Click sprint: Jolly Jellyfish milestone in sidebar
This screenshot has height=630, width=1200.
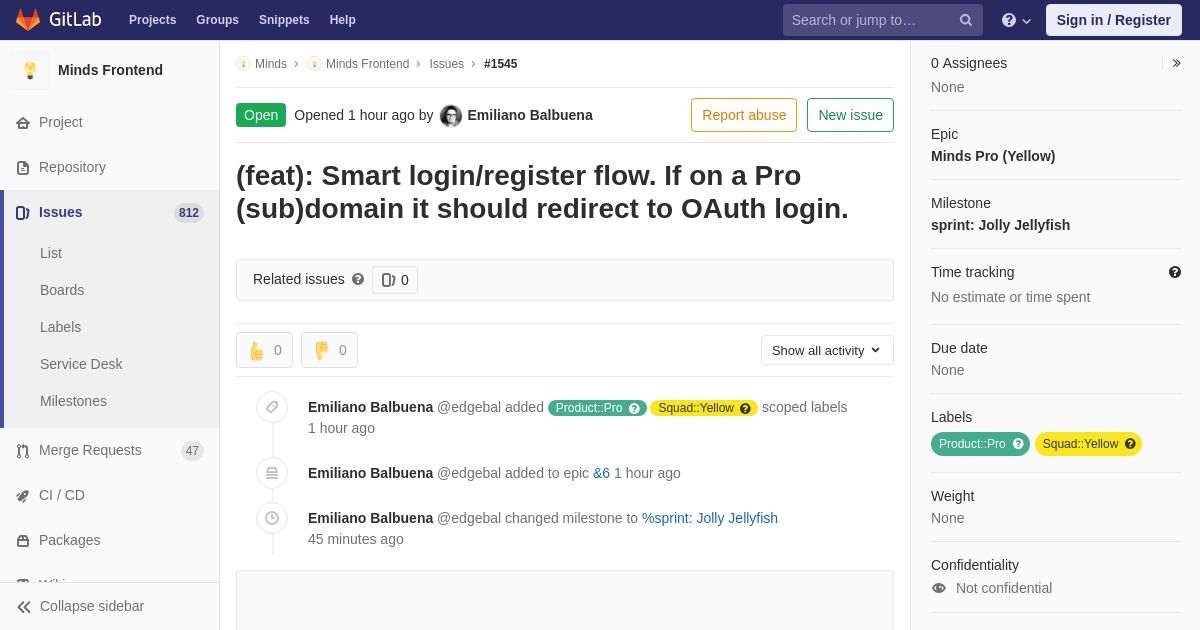pyautogui.click(x=1000, y=225)
